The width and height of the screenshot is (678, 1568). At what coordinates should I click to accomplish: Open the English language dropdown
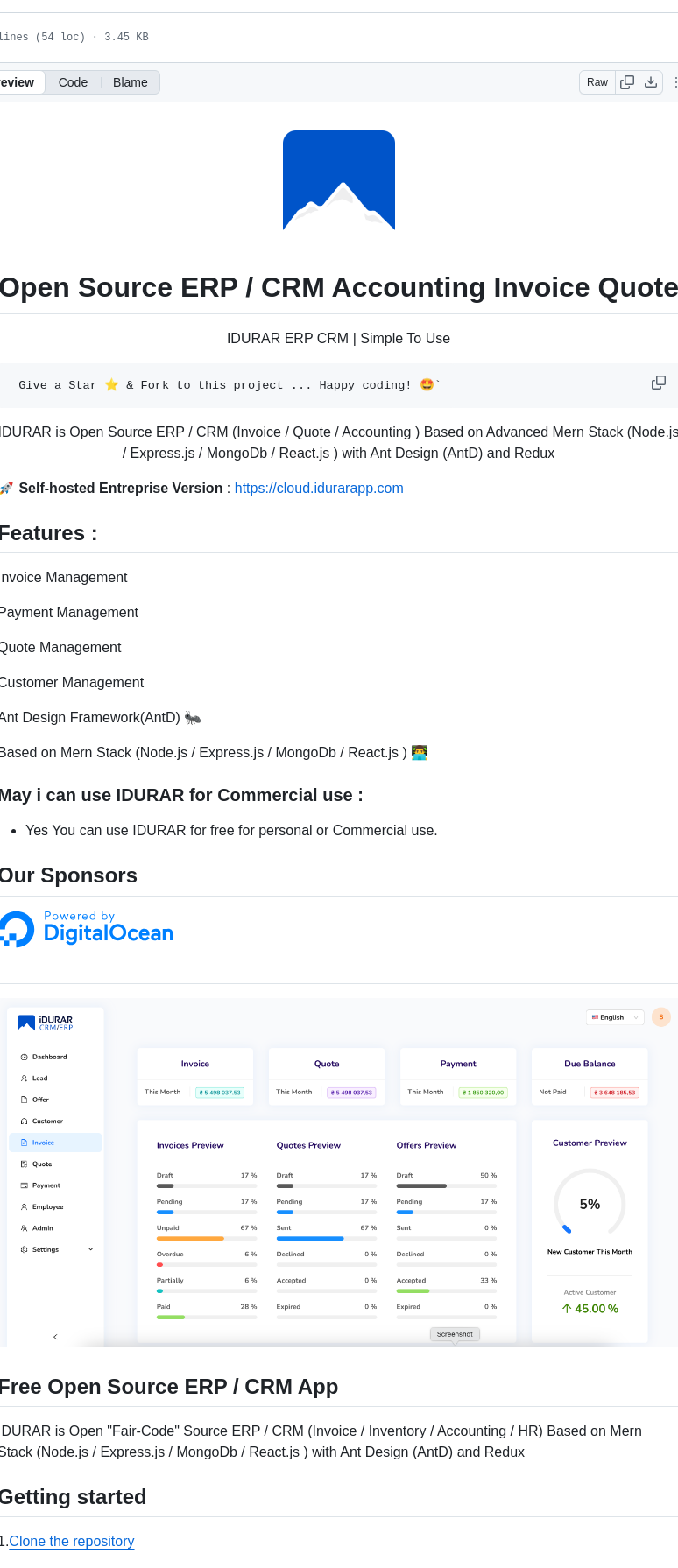coord(615,1017)
